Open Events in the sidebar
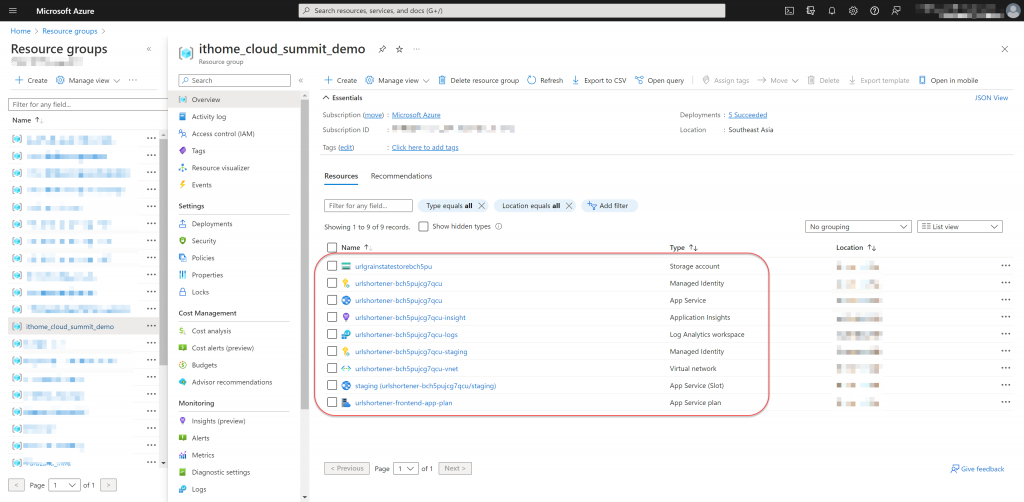The height and width of the screenshot is (502, 1024). 201,185
